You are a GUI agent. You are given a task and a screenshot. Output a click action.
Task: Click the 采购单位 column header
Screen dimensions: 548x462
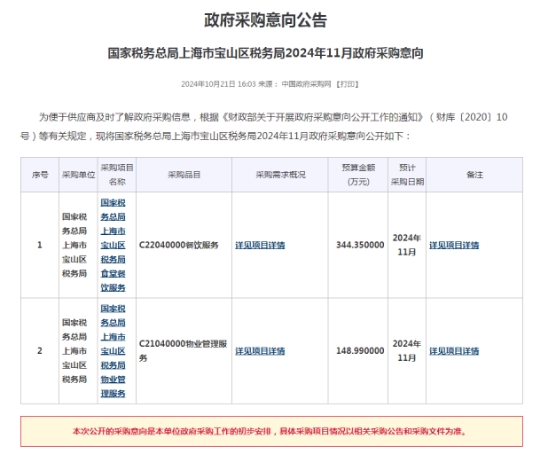(79, 175)
